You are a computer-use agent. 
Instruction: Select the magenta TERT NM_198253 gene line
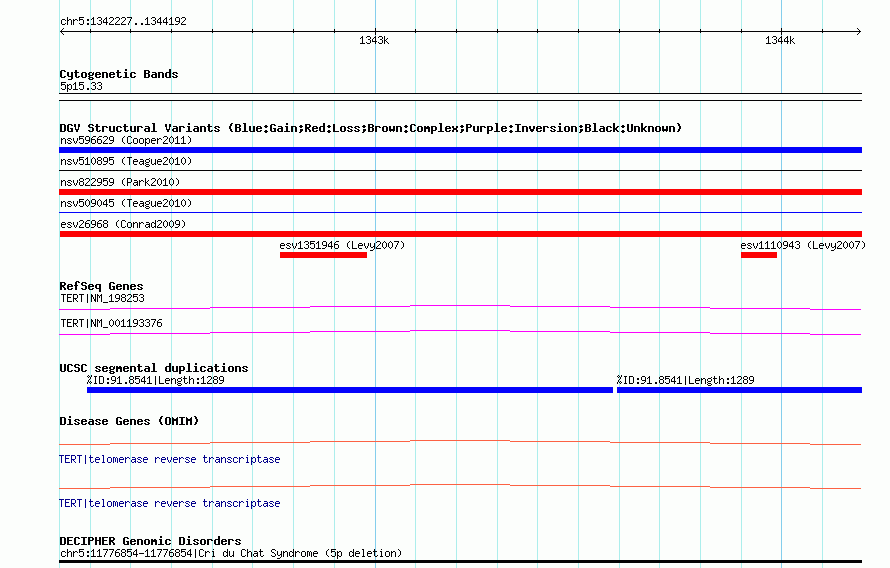pos(460,308)
